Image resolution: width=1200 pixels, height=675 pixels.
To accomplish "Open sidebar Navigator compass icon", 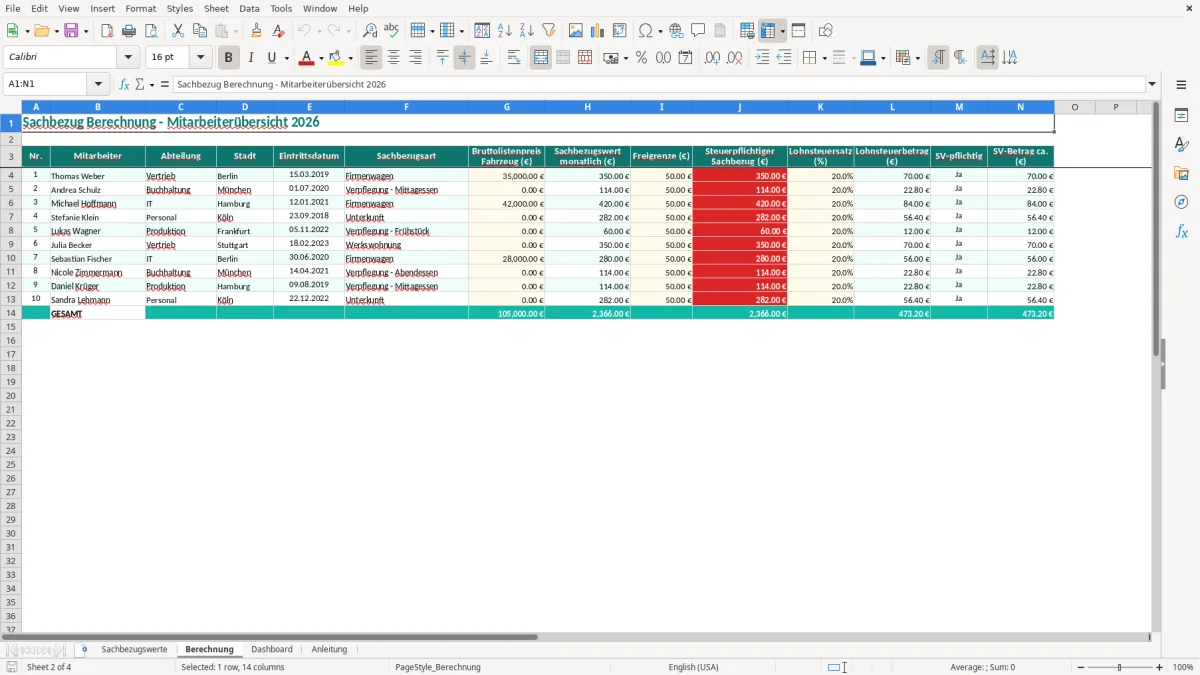I will 1181,202.
